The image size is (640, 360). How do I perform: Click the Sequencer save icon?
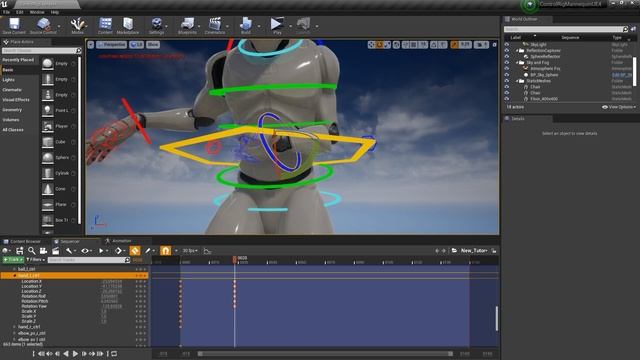click(x=19, y=251)
